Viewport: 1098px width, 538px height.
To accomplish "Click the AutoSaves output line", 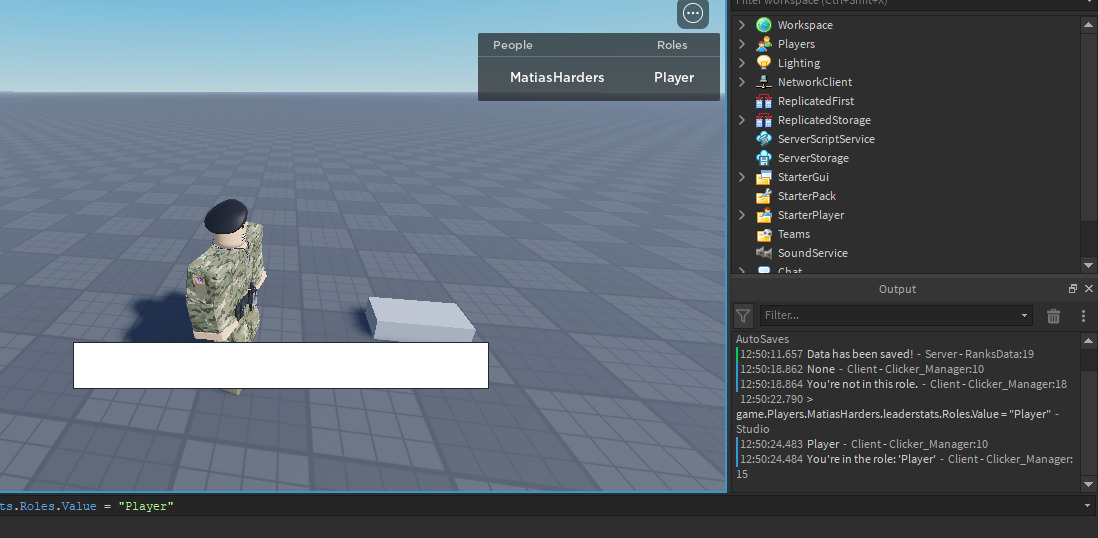I will [x=762, y=339].
